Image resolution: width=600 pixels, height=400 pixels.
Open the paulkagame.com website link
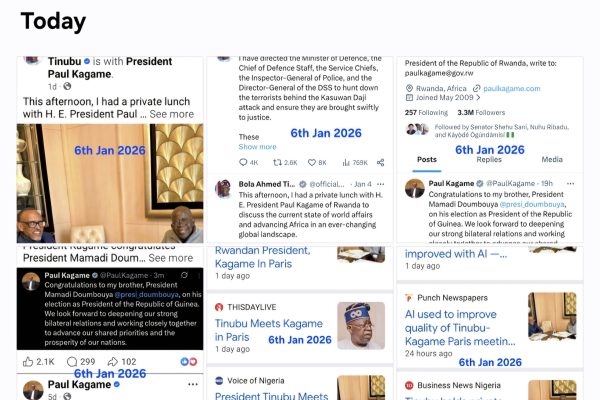(512, 88)
